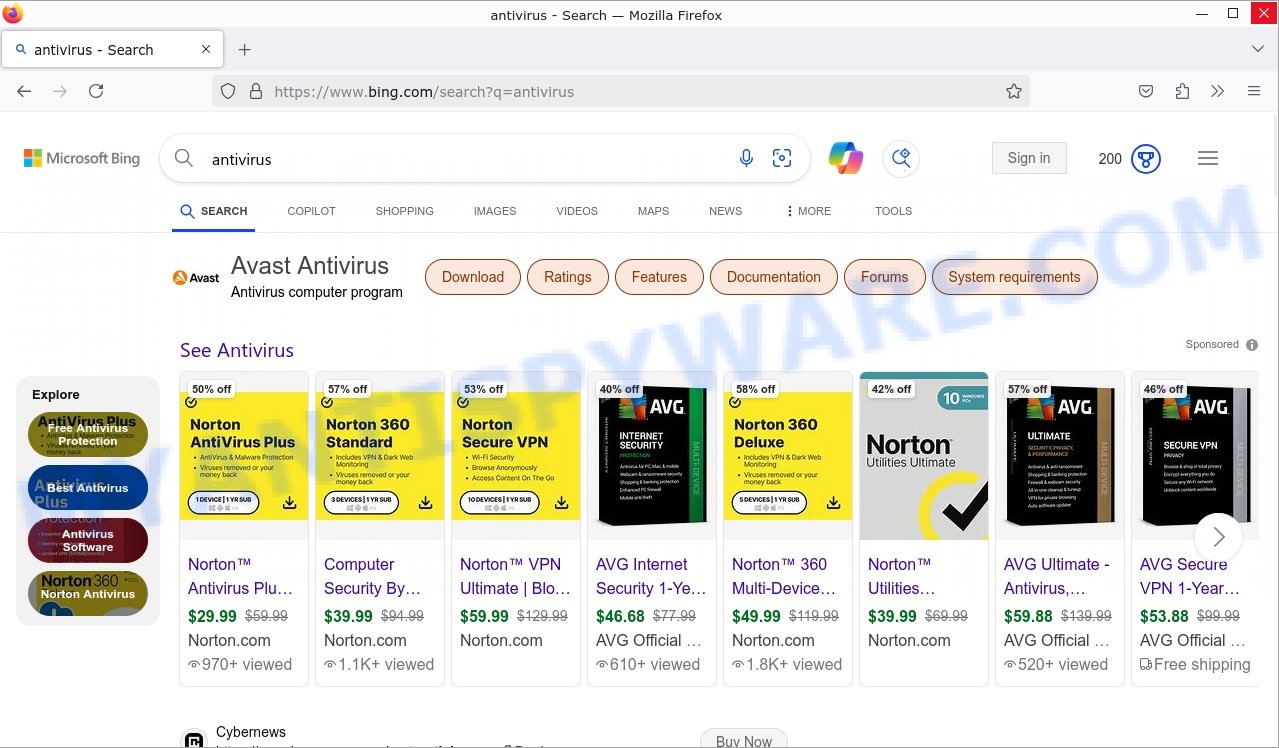Image resolution: width=1279 pixels, height=748 pixels.
Task: Open the tracking protection shield icon
Action: click(228, 91)
